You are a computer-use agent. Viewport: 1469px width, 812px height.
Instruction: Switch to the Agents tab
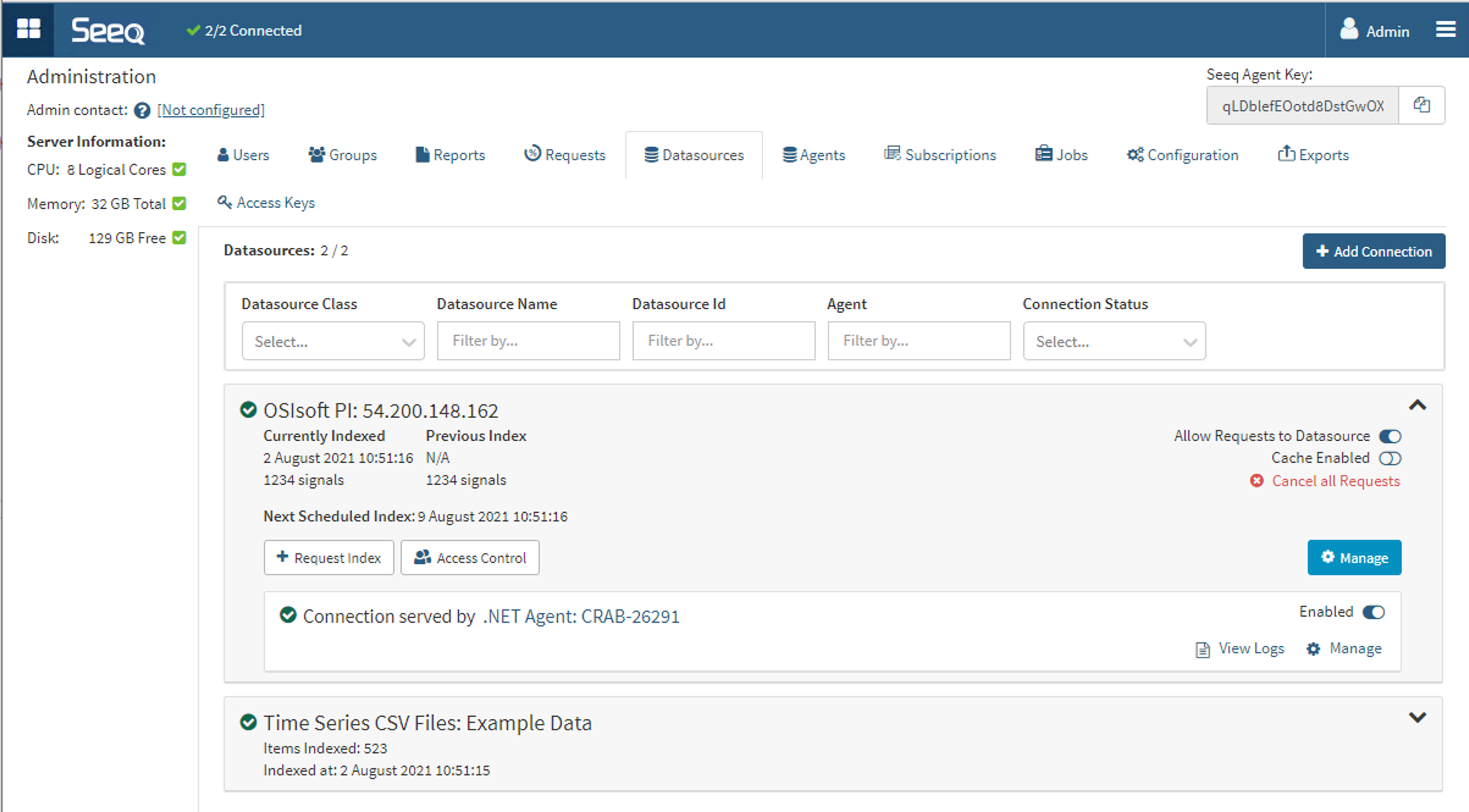(x=813, y=155)
